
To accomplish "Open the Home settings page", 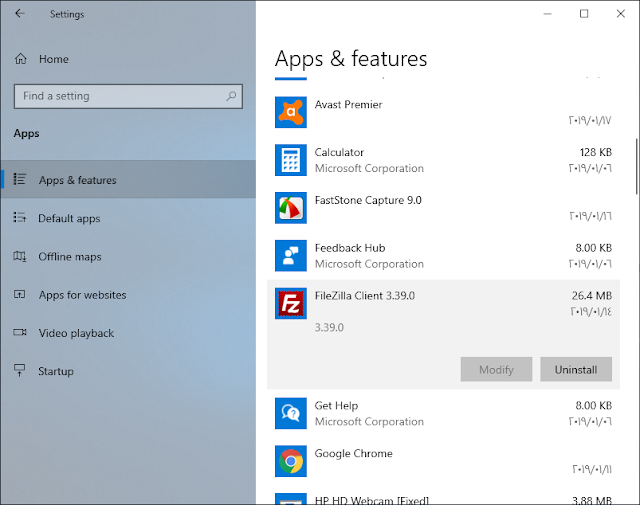I will (x=128, y=59).
